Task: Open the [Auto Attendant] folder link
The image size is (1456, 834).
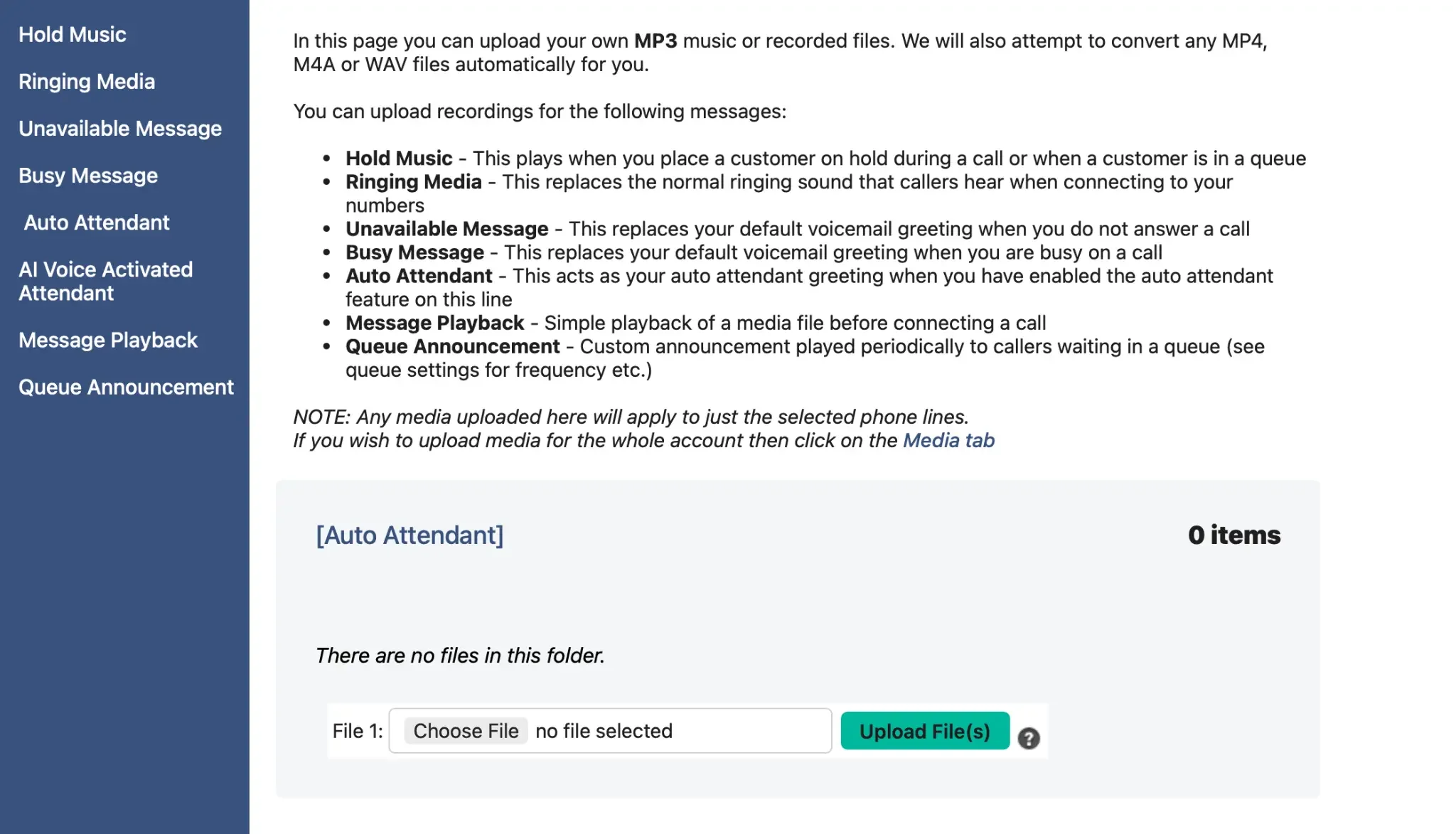Action: 409,535
